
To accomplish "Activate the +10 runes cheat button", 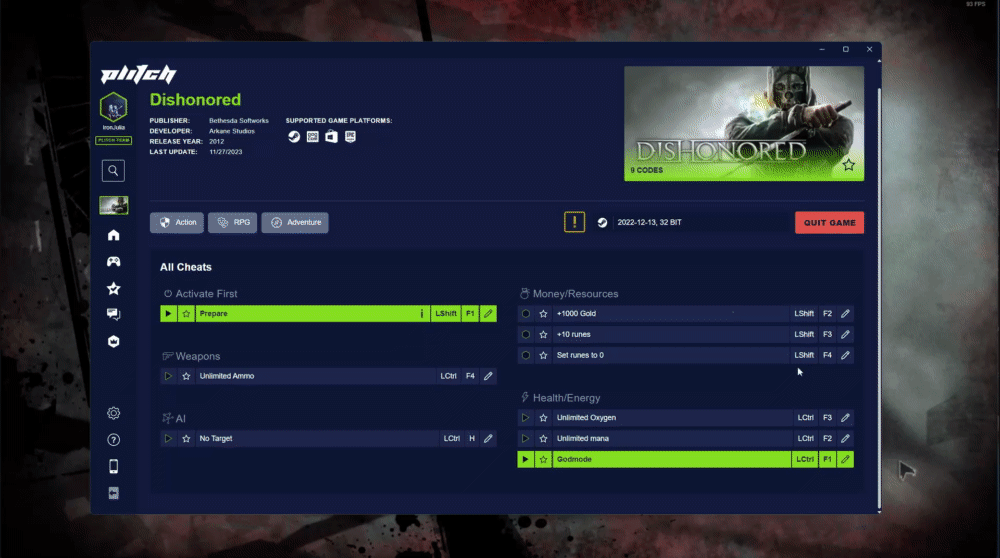I will (x=526, y=334).
